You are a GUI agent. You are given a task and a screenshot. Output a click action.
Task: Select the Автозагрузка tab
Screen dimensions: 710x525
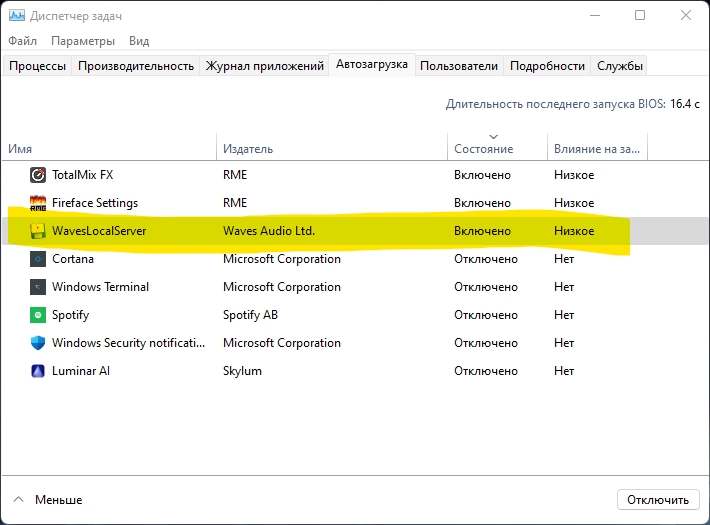click(x=372, y=64)
